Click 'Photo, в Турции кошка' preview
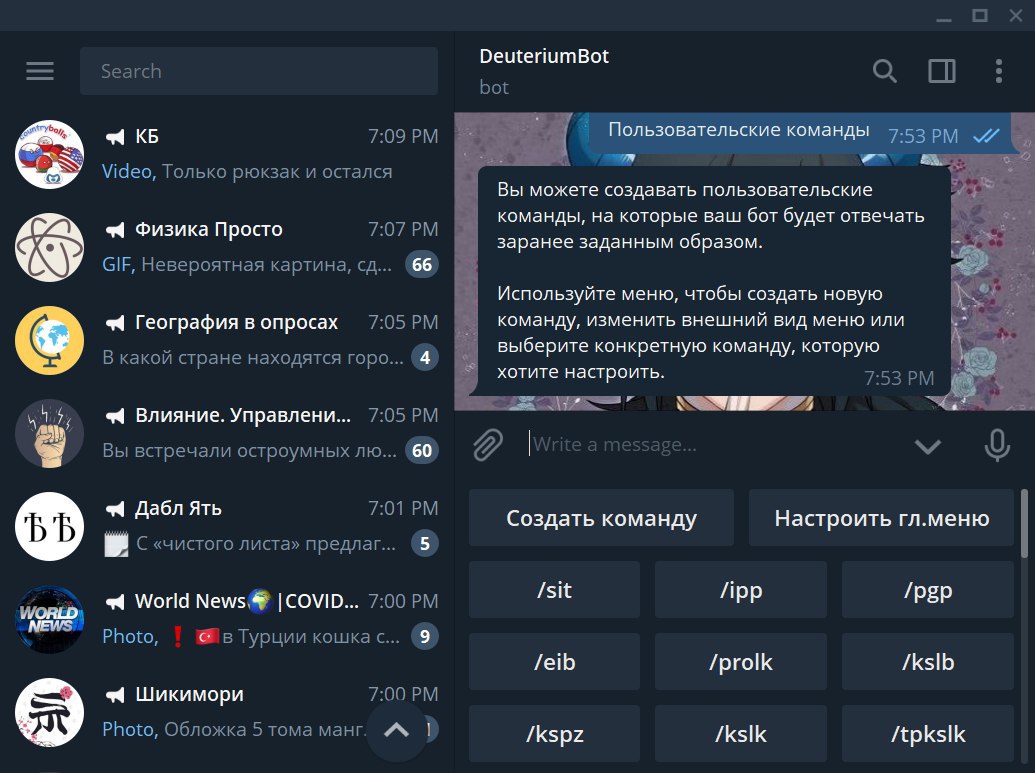The width and height of the screenshot is (1035, 773). click(251, 636)
